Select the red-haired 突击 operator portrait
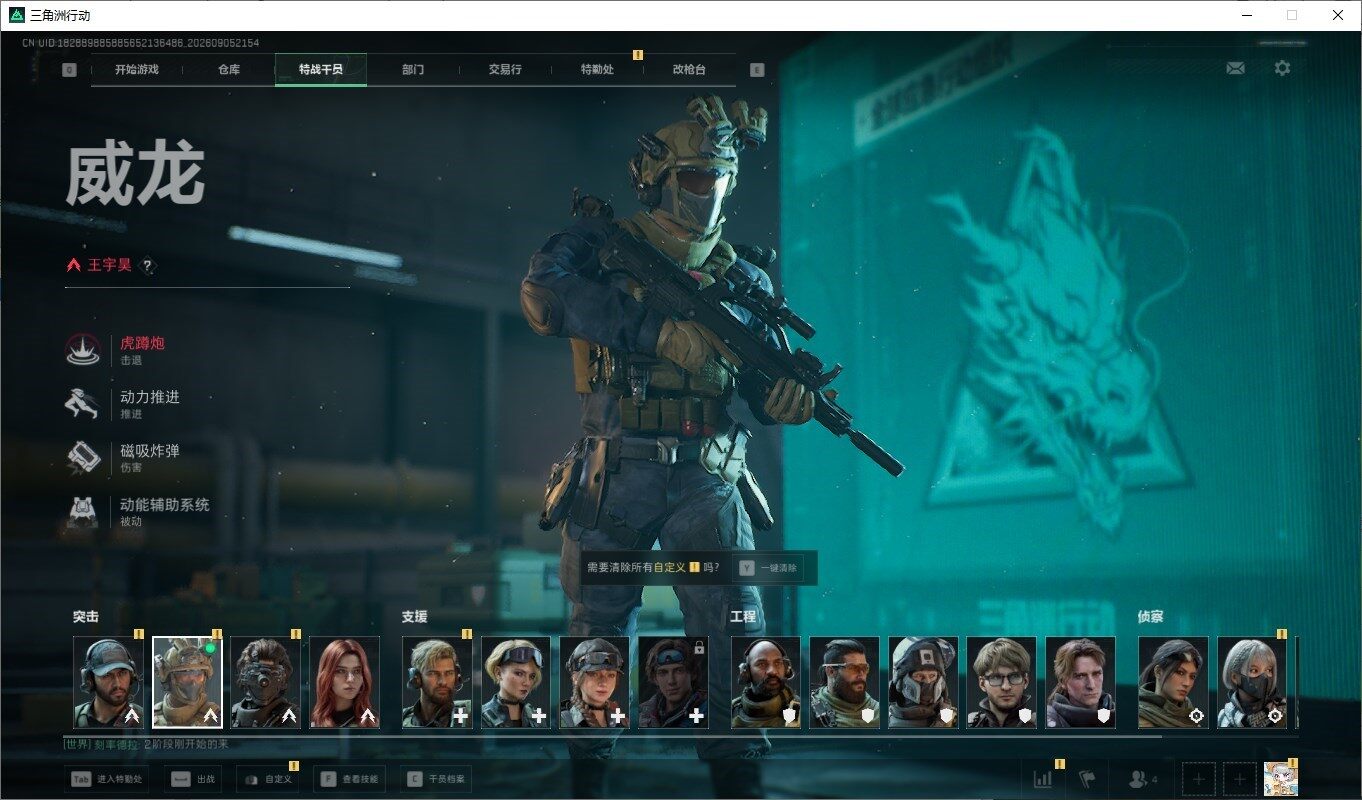 (345, 682)
